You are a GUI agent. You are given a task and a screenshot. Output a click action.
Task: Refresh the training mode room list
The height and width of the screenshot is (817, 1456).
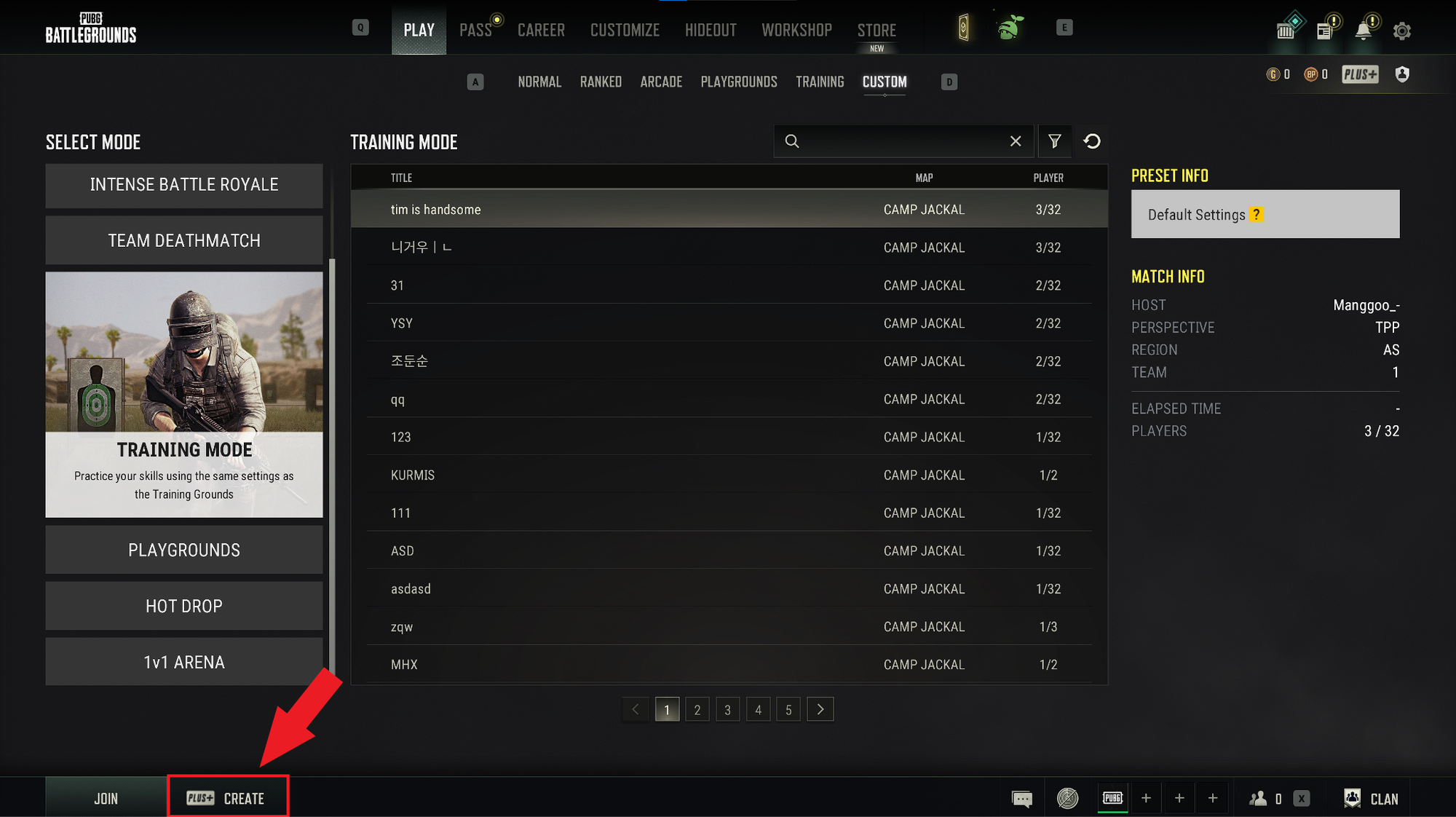coord(1092,141)
